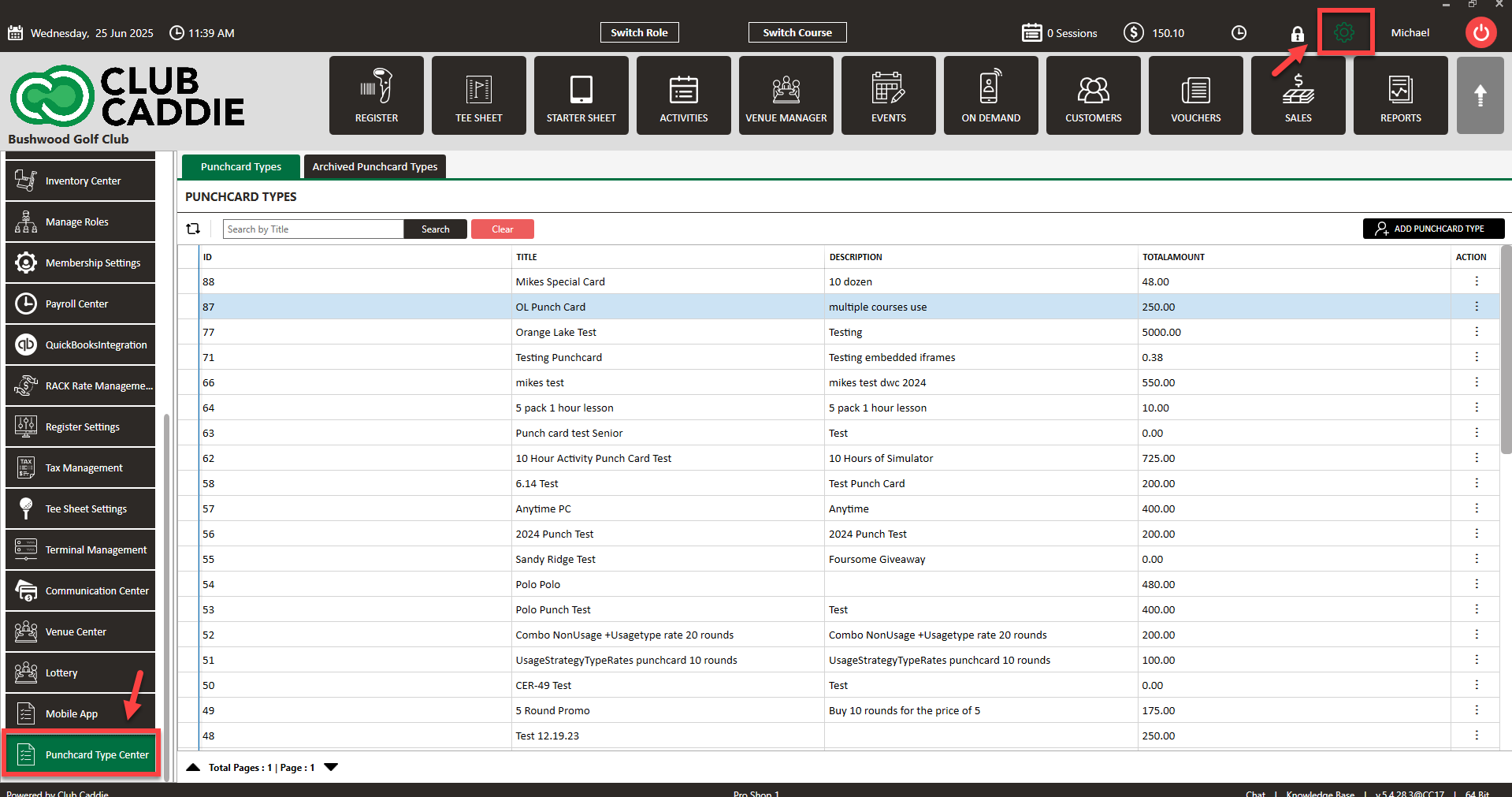Open Terminal Management in the sidebar
Viewport: 1512px width, 797px height.
80,549
